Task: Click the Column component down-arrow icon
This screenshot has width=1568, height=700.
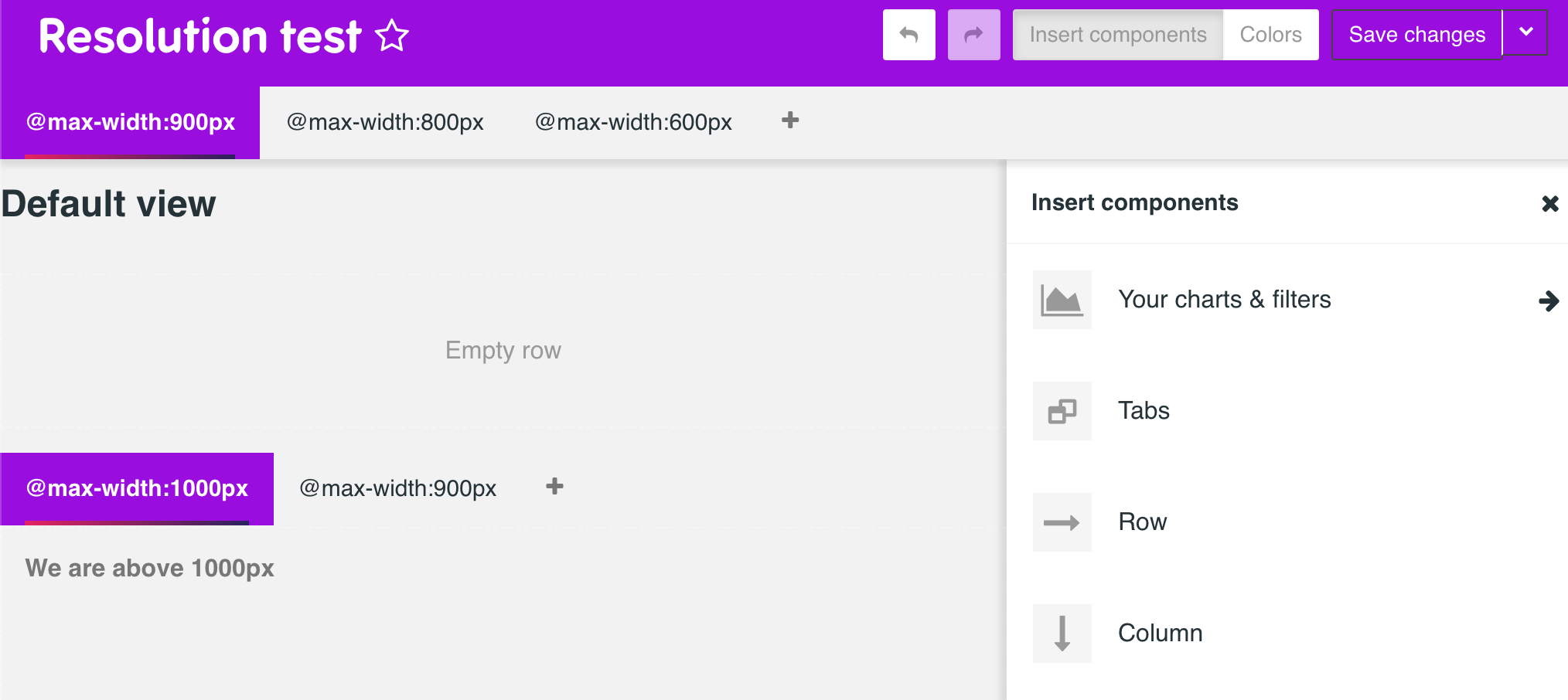Action: [x=1062, y=634]
